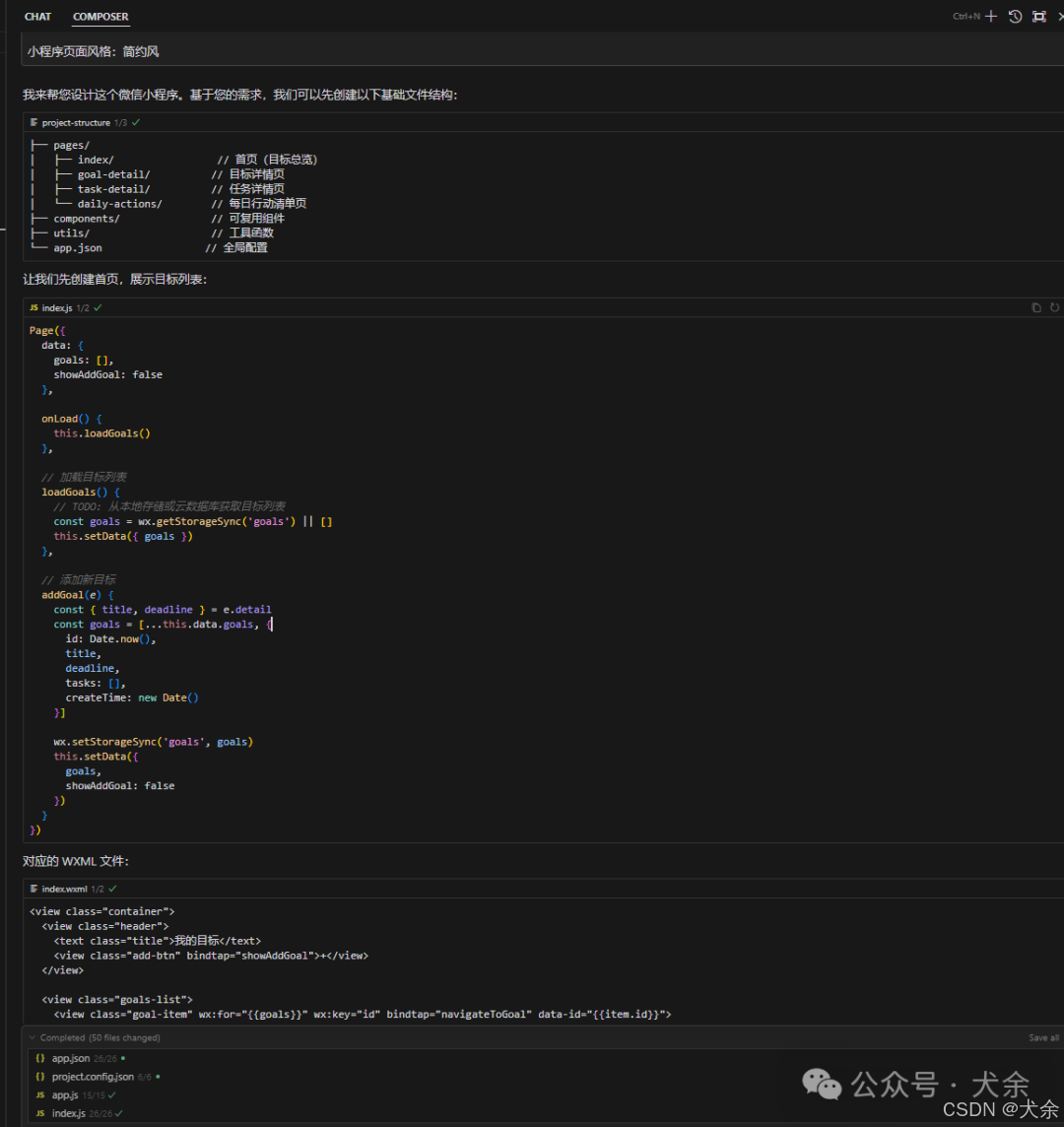Image resolution: width=1064 pixels, height=1127 pixels.
Task: Click 'showAddGoal: false' in the data block
Action: 107,374
